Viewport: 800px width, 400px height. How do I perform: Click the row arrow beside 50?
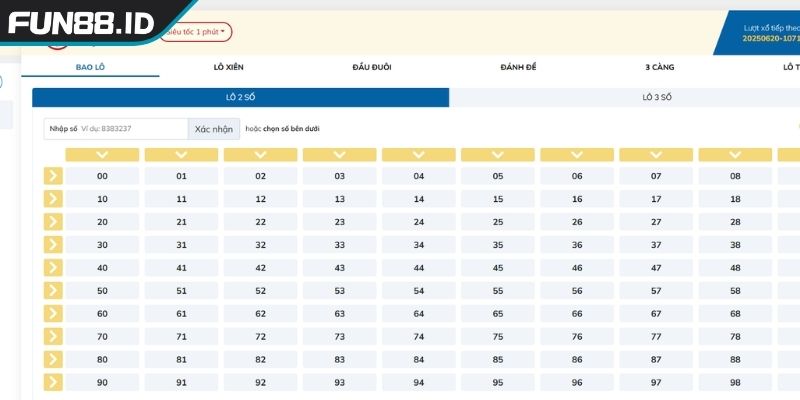coord(53,291)
